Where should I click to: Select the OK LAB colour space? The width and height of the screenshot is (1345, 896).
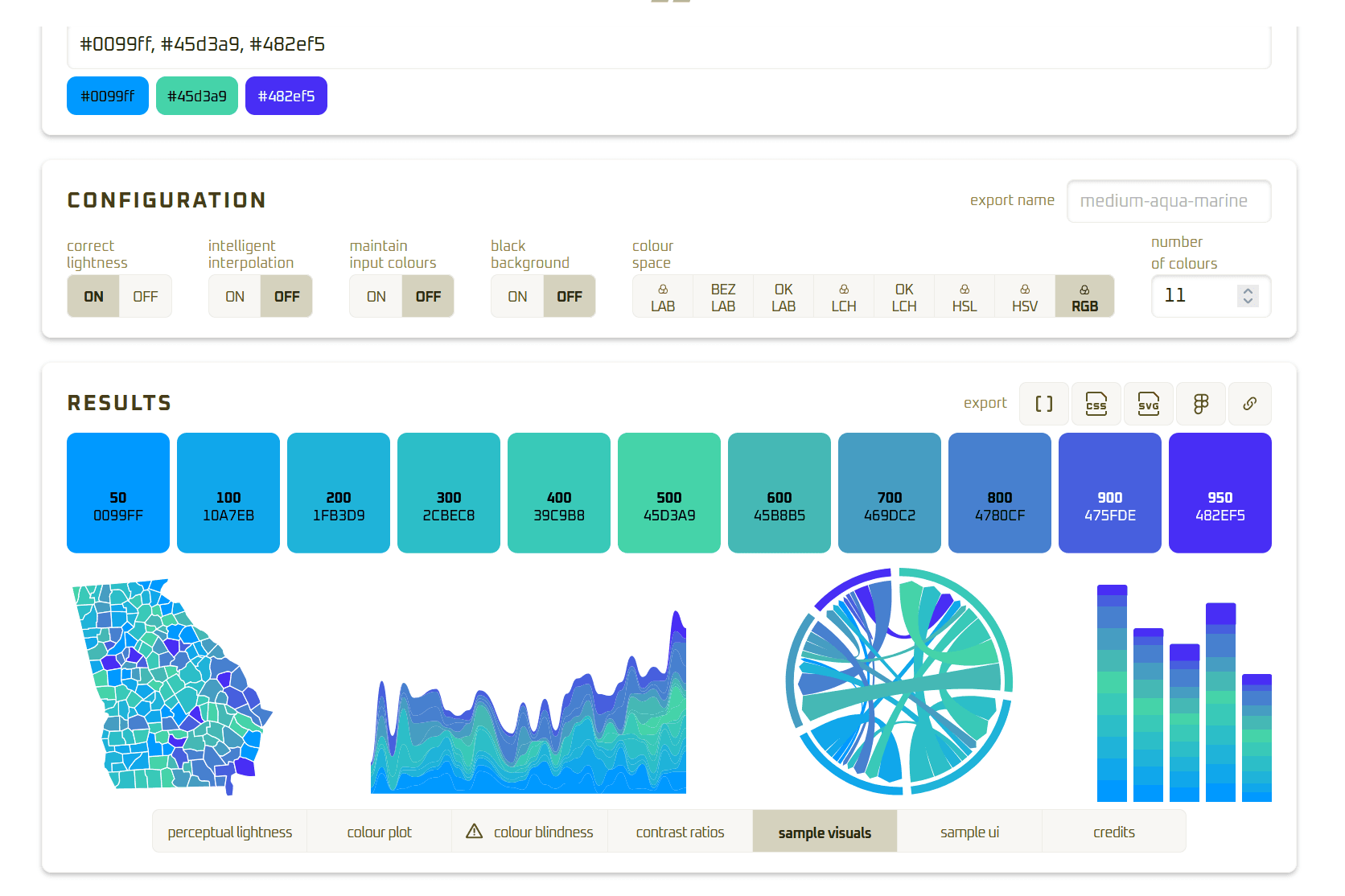coord(783,296)
